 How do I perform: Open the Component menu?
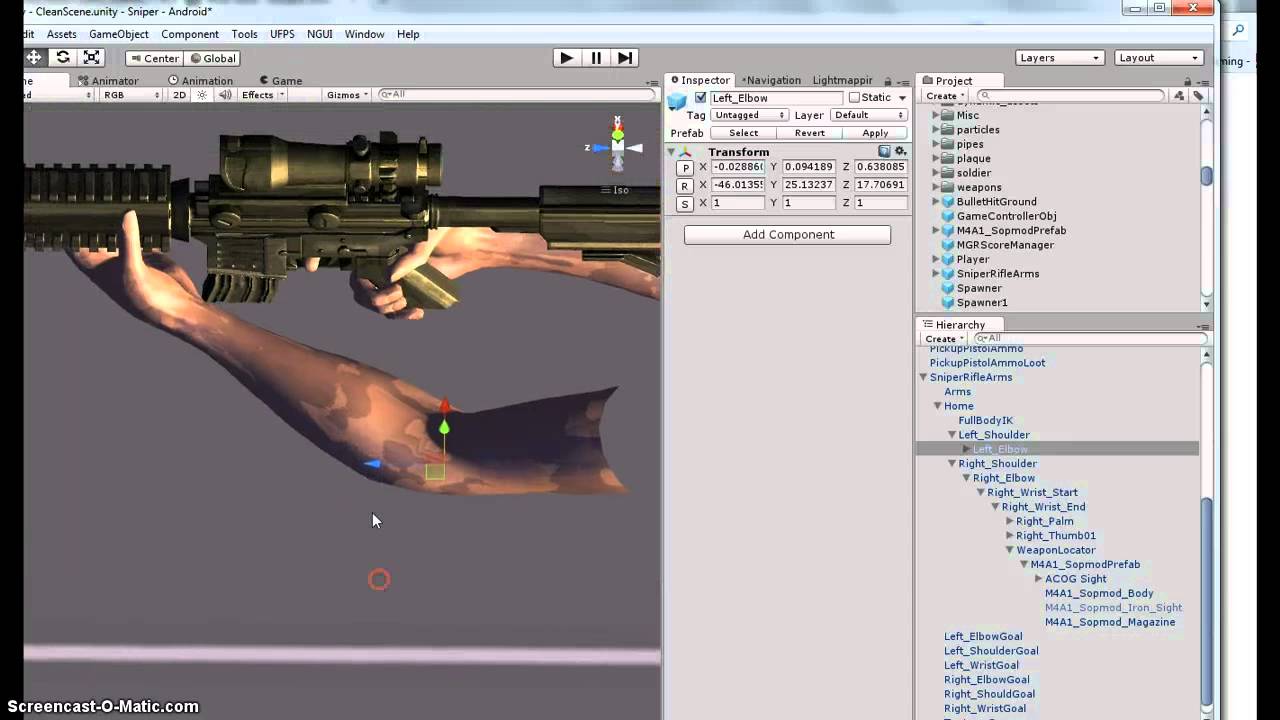[190, 34]
